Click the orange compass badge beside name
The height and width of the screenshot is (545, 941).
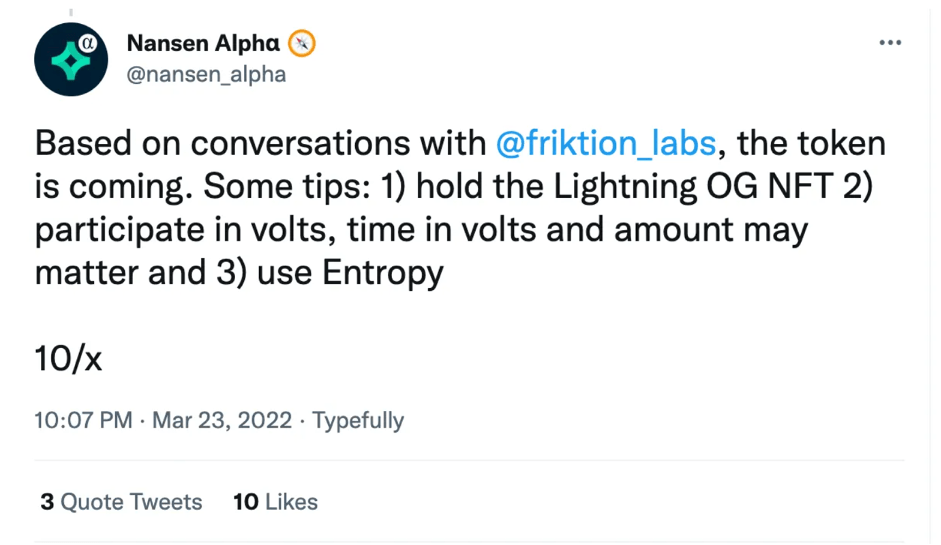coord(302,44)
